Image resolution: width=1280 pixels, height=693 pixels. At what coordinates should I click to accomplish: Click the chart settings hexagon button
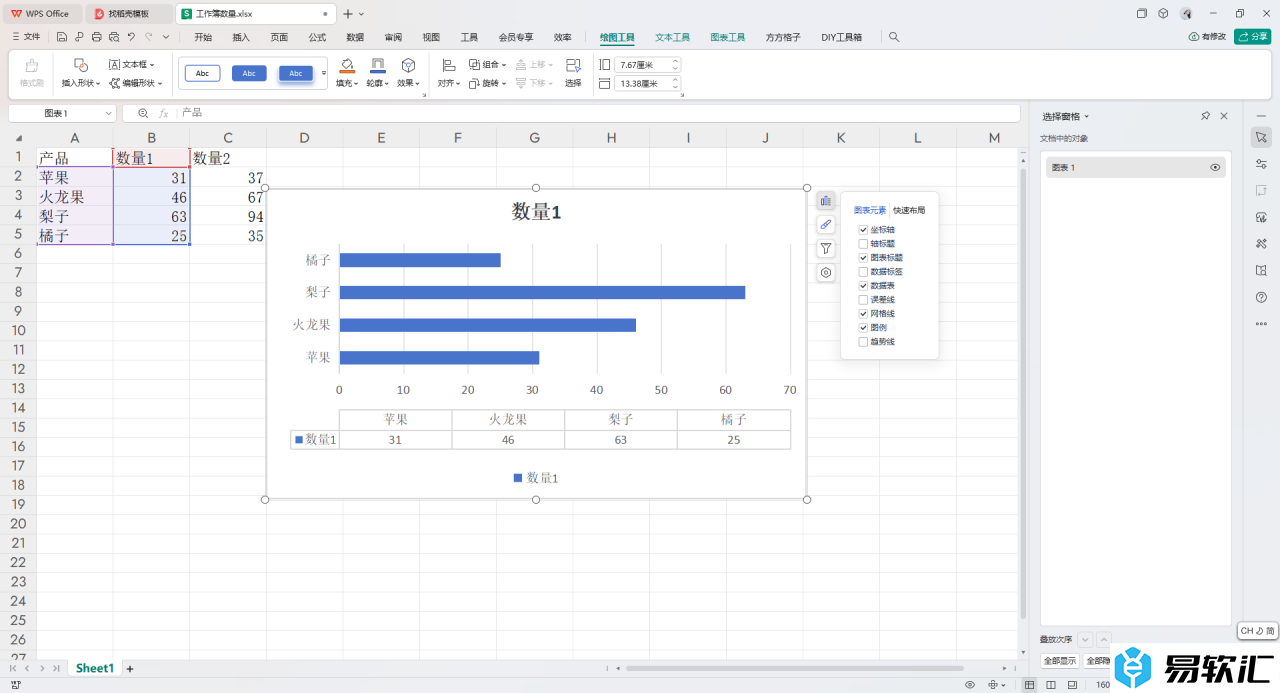pyautogui.click(x=826, y=272)
